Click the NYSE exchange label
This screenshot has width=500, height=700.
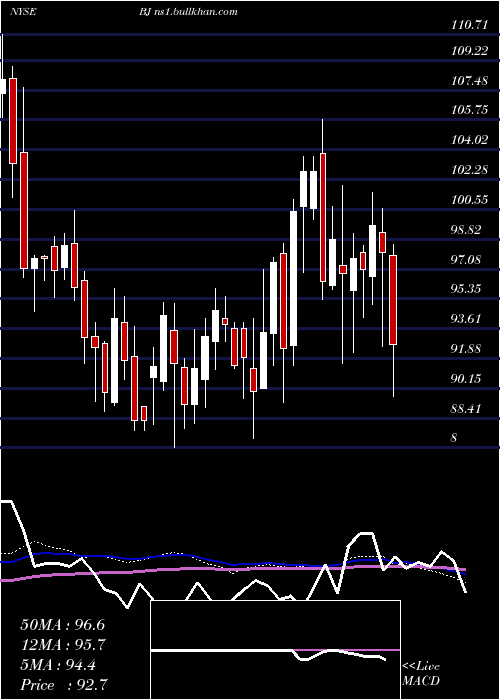[23, 12]
